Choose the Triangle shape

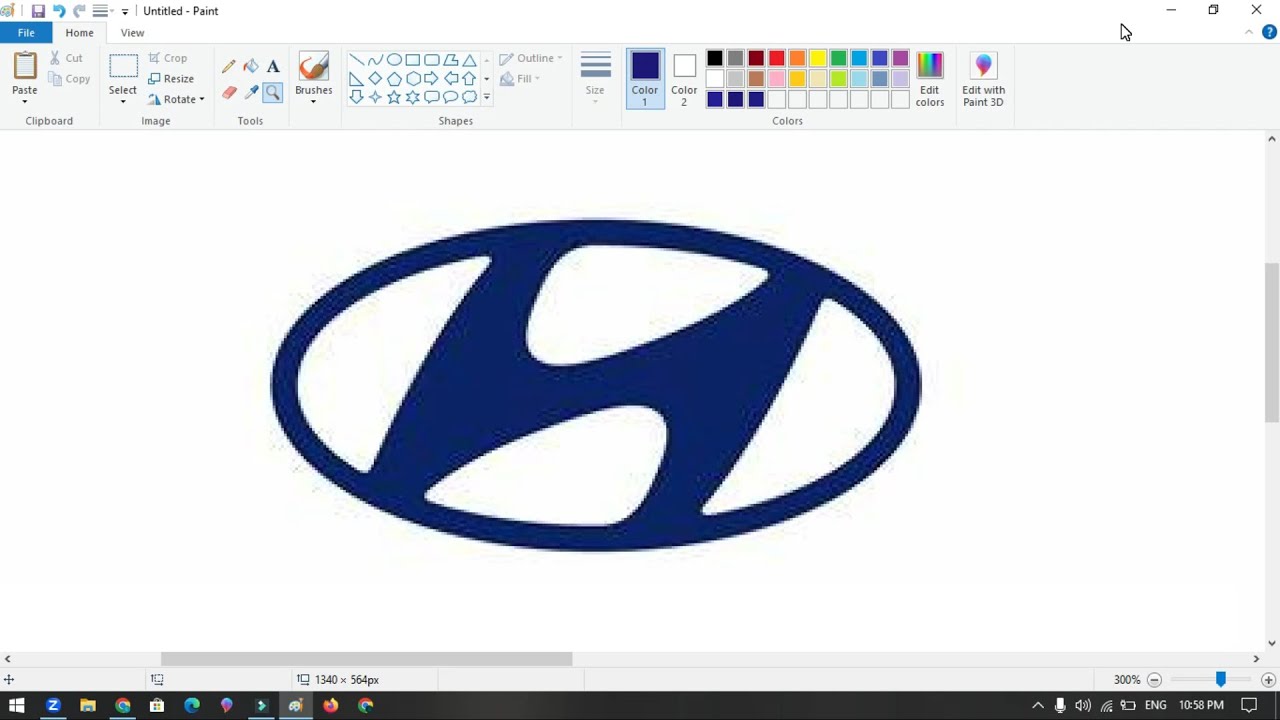[469, 60]
